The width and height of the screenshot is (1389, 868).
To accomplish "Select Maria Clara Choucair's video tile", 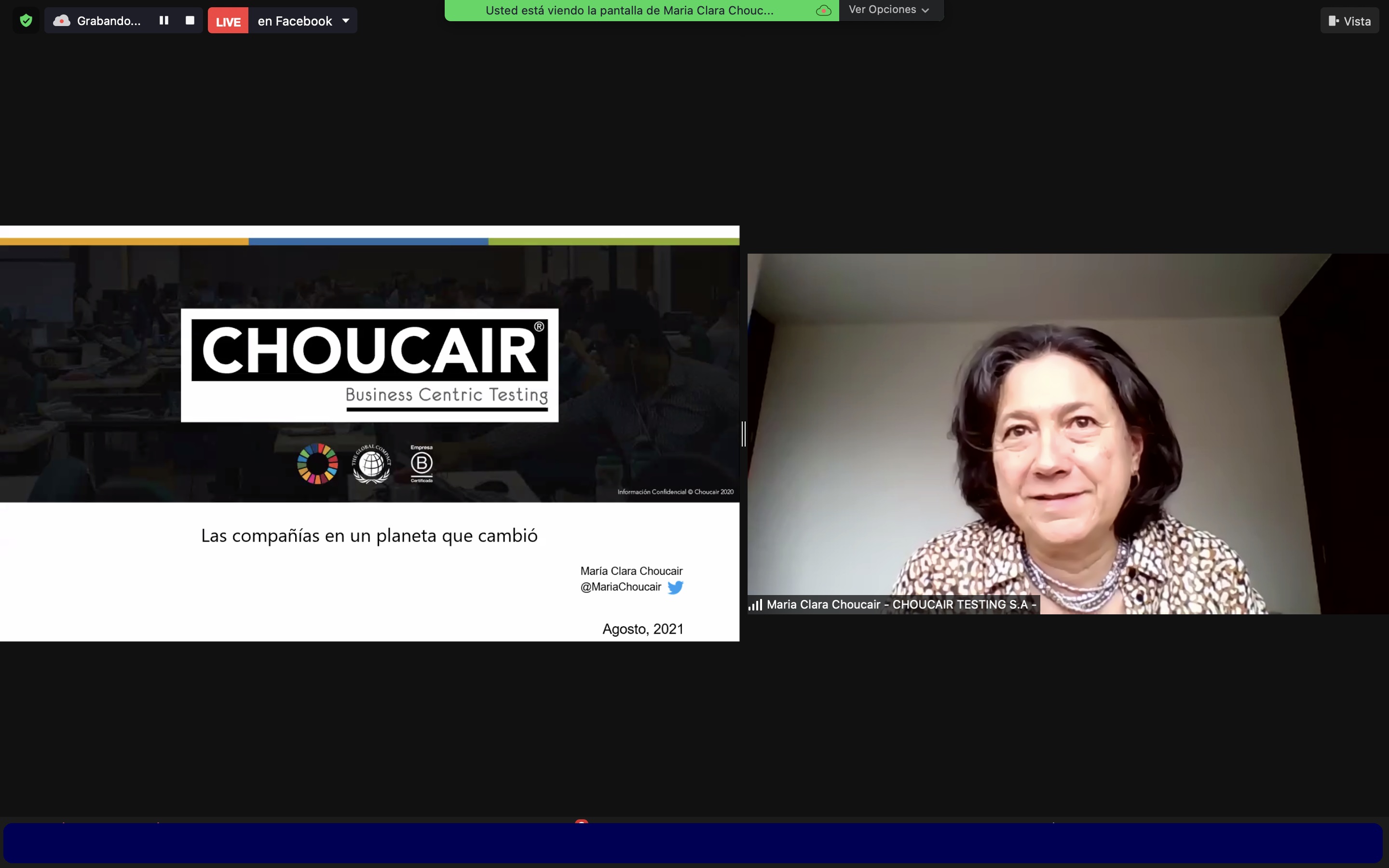I will 1068,434.
